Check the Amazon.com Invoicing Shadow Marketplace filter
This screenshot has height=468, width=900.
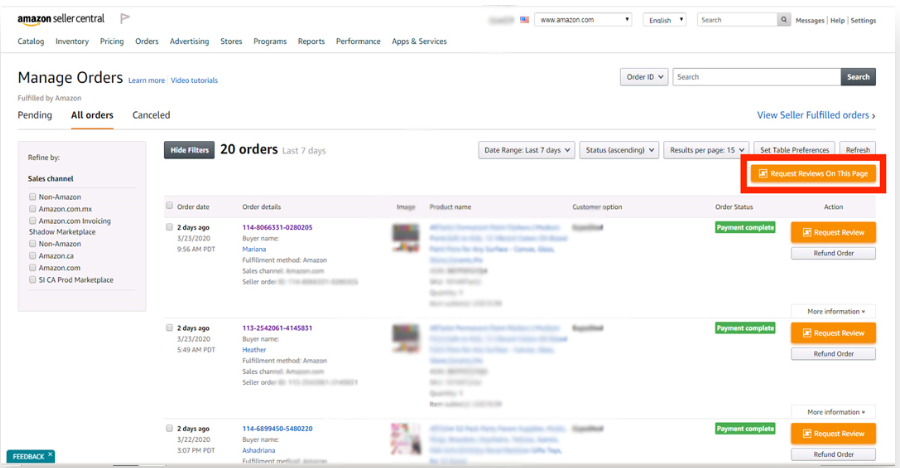tap(33, 221)
